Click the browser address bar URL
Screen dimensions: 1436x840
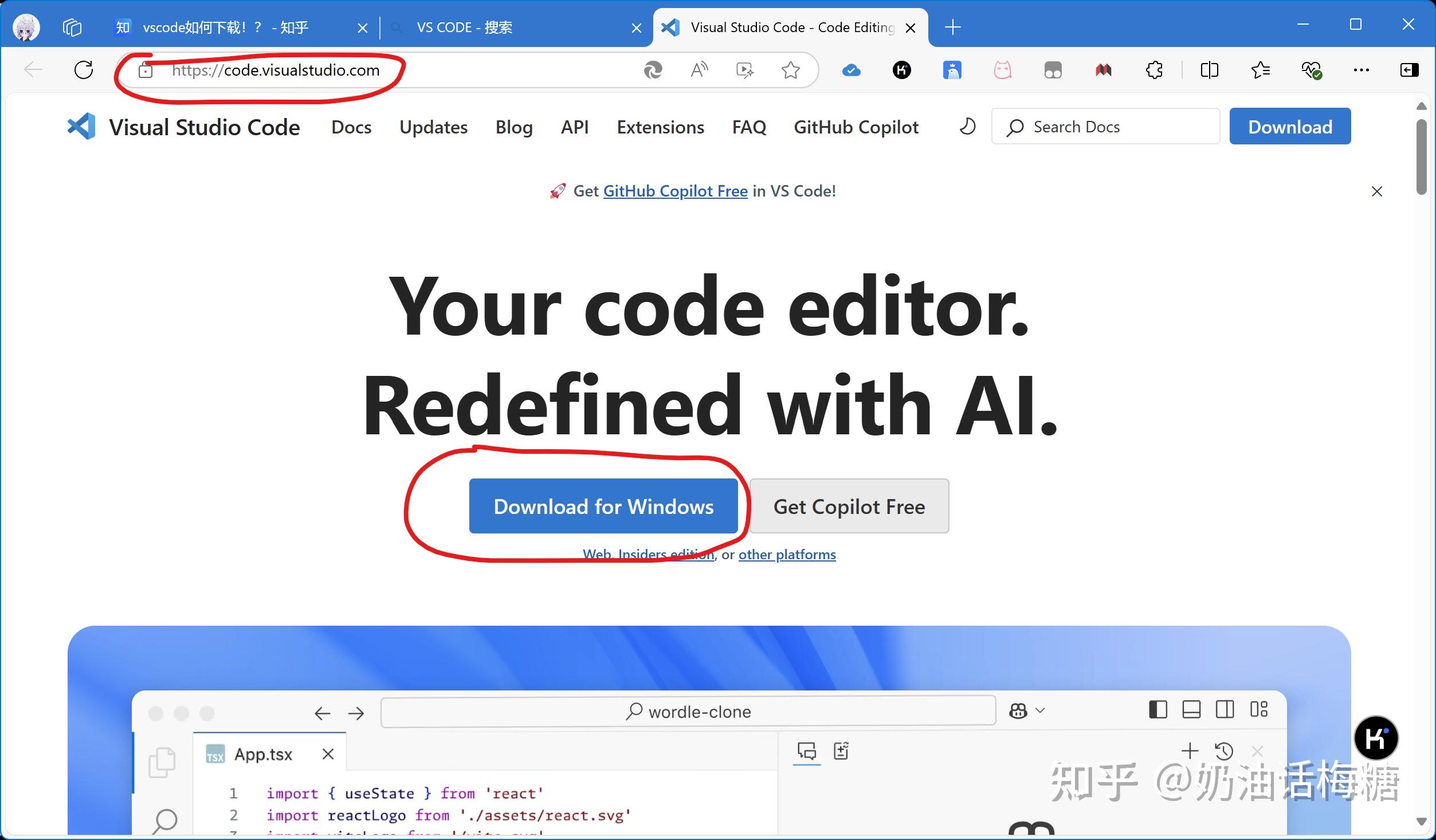pyautogui.click(x=276, y=70)
